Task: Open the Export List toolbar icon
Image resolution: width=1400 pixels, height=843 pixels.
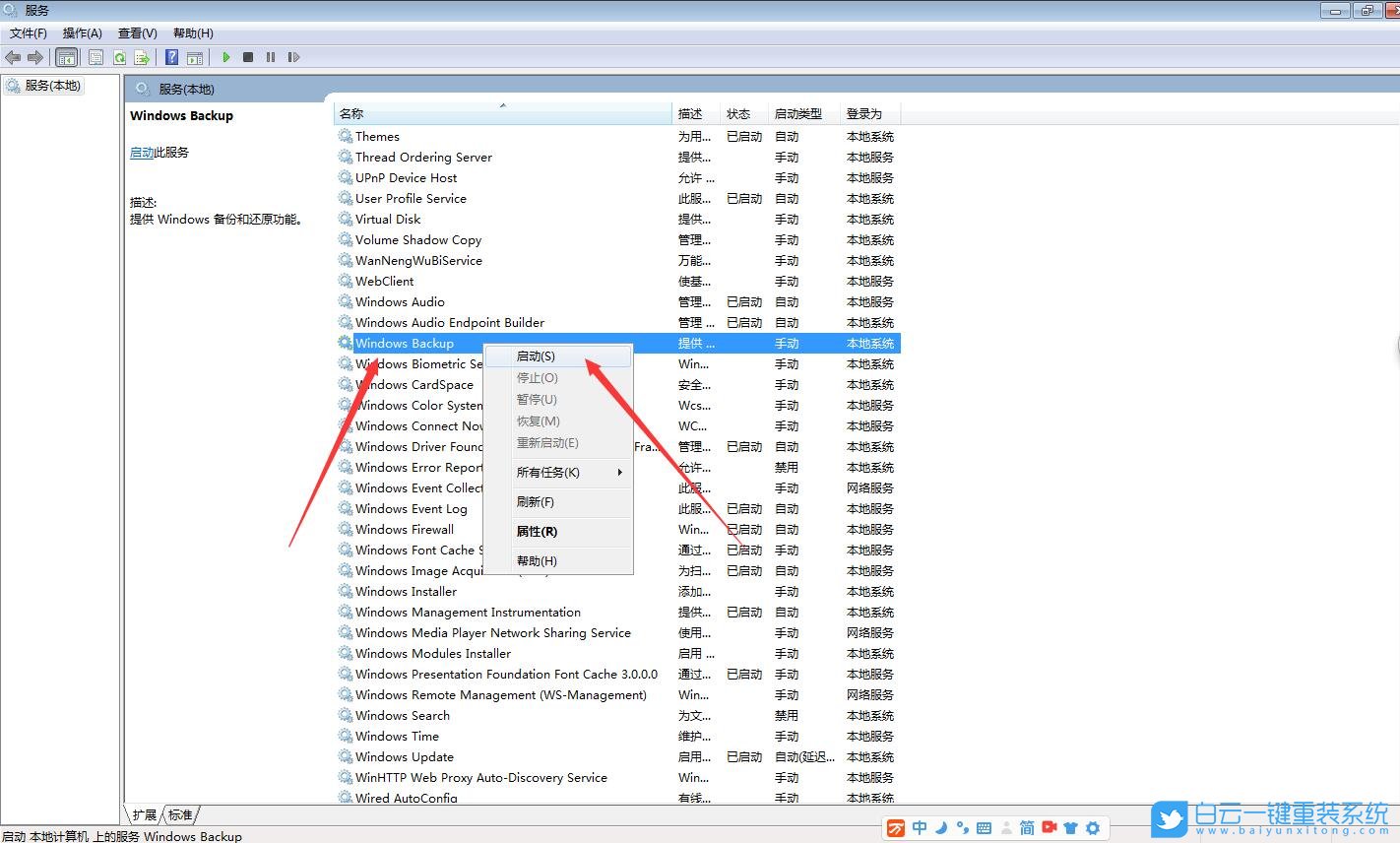Action: tap(143, 56)
